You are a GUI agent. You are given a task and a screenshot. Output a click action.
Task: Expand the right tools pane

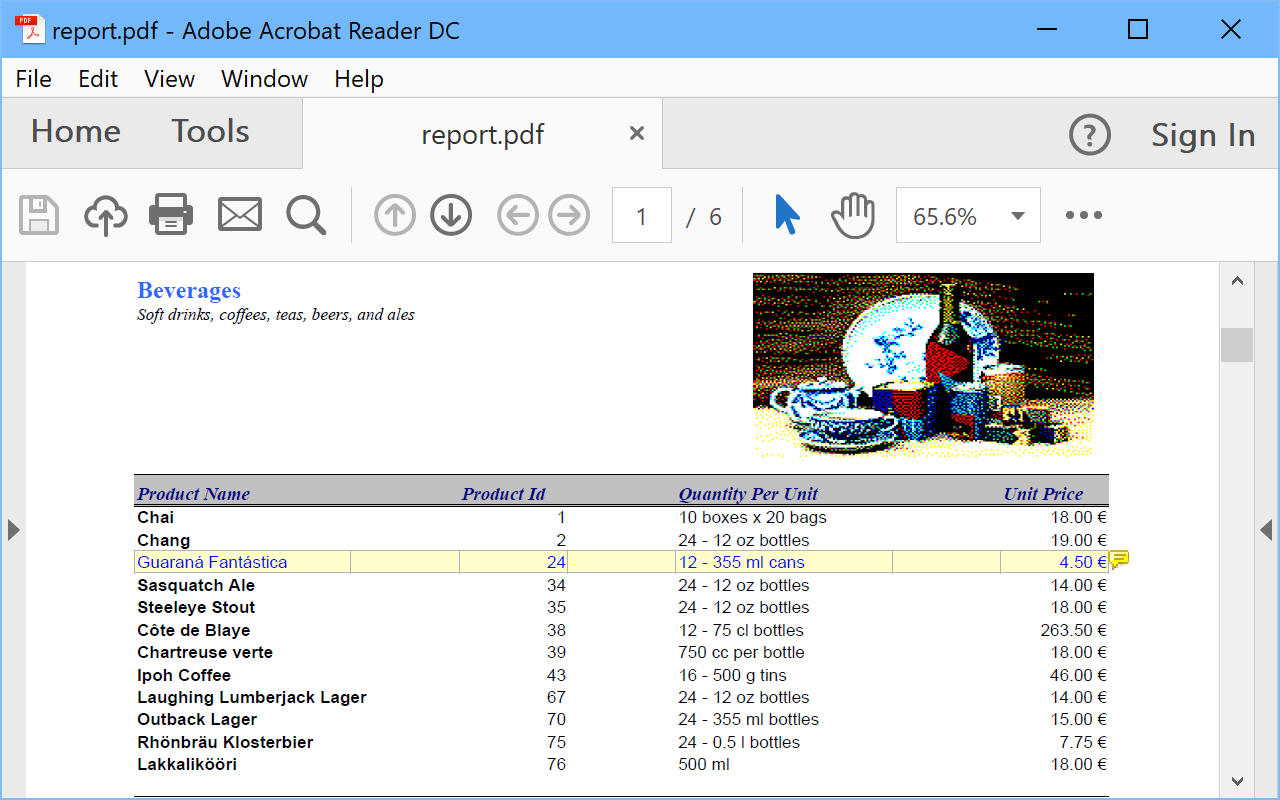click(1266, 529)
